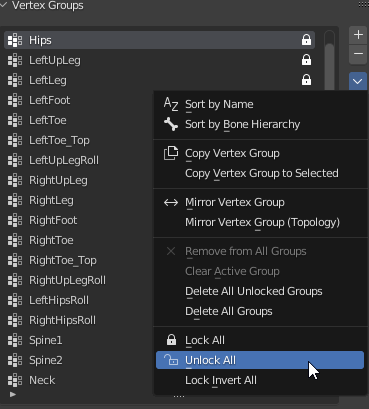Image resolution: width=369 pixels, height=409 pixels.
Task: Select the RightFoot vertex group
Action: point(79,220)
